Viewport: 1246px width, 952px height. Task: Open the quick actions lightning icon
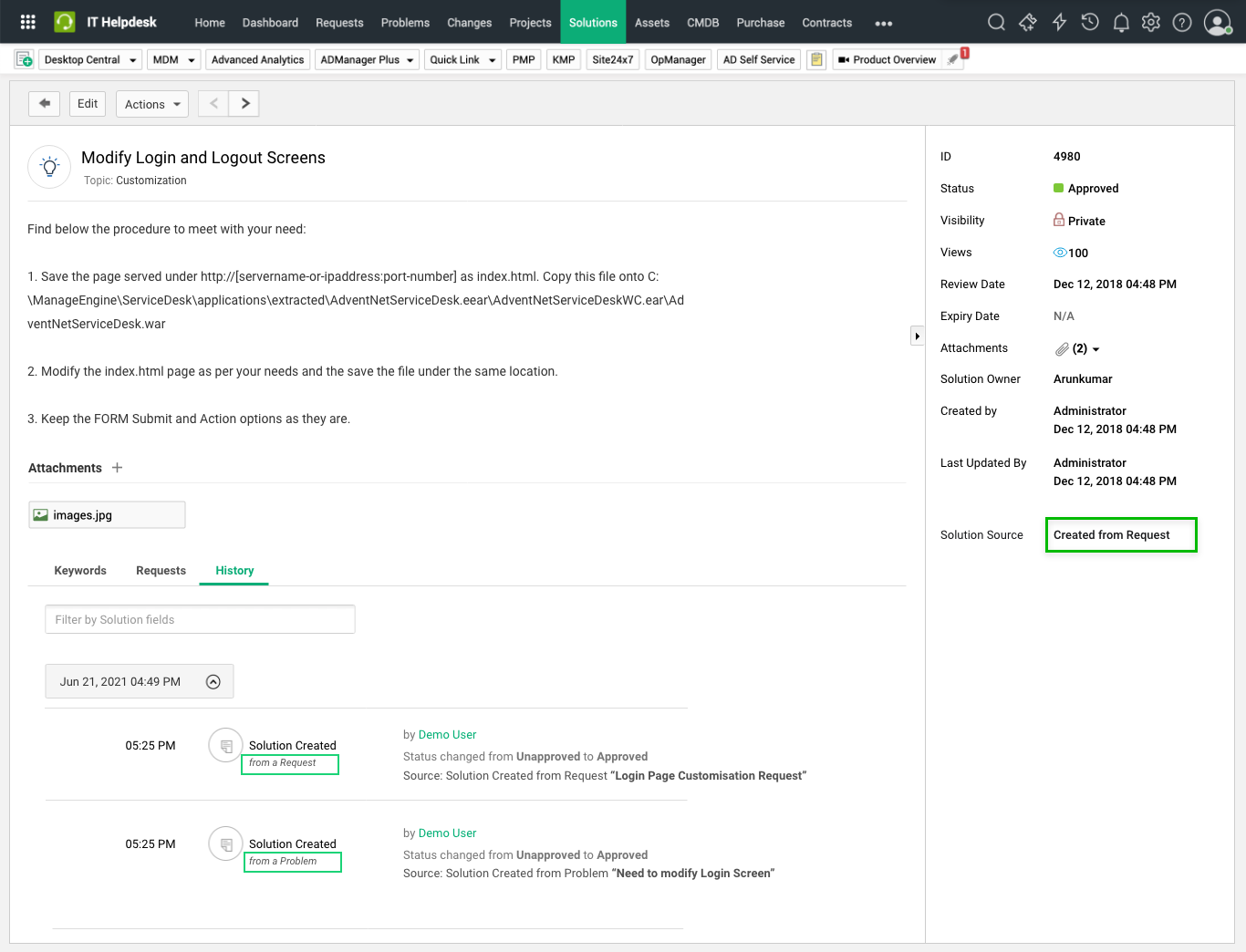(1059, 23)
